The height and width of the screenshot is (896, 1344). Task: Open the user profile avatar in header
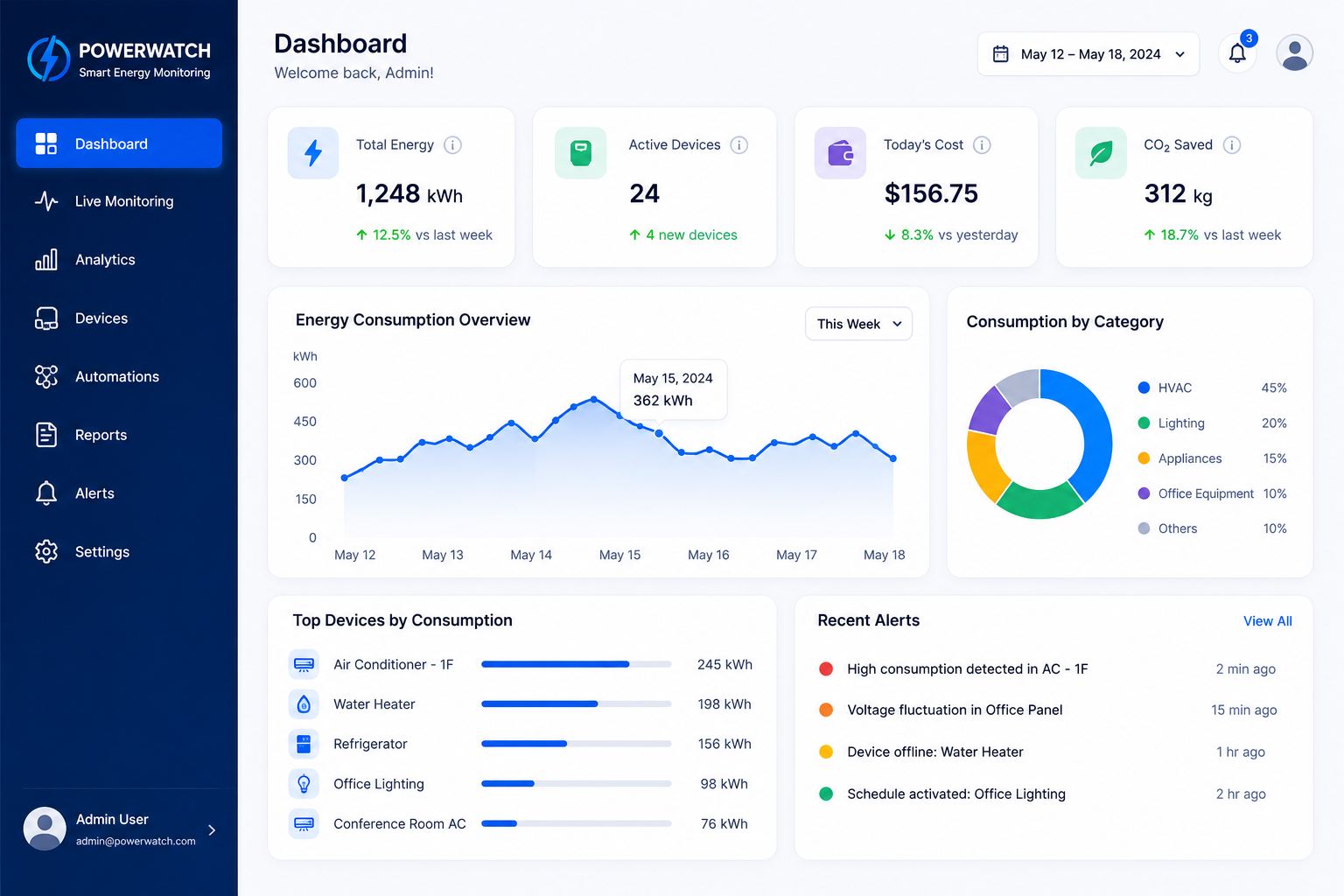[1294, 53]
